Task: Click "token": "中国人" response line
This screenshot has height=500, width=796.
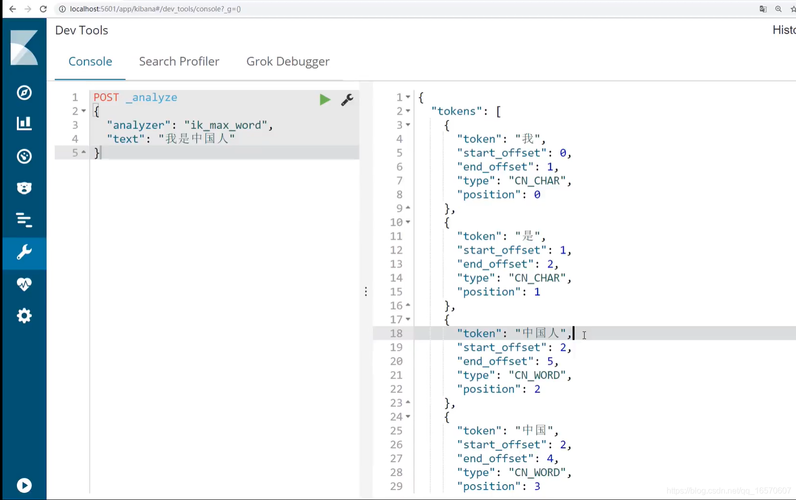Action: 514,334
